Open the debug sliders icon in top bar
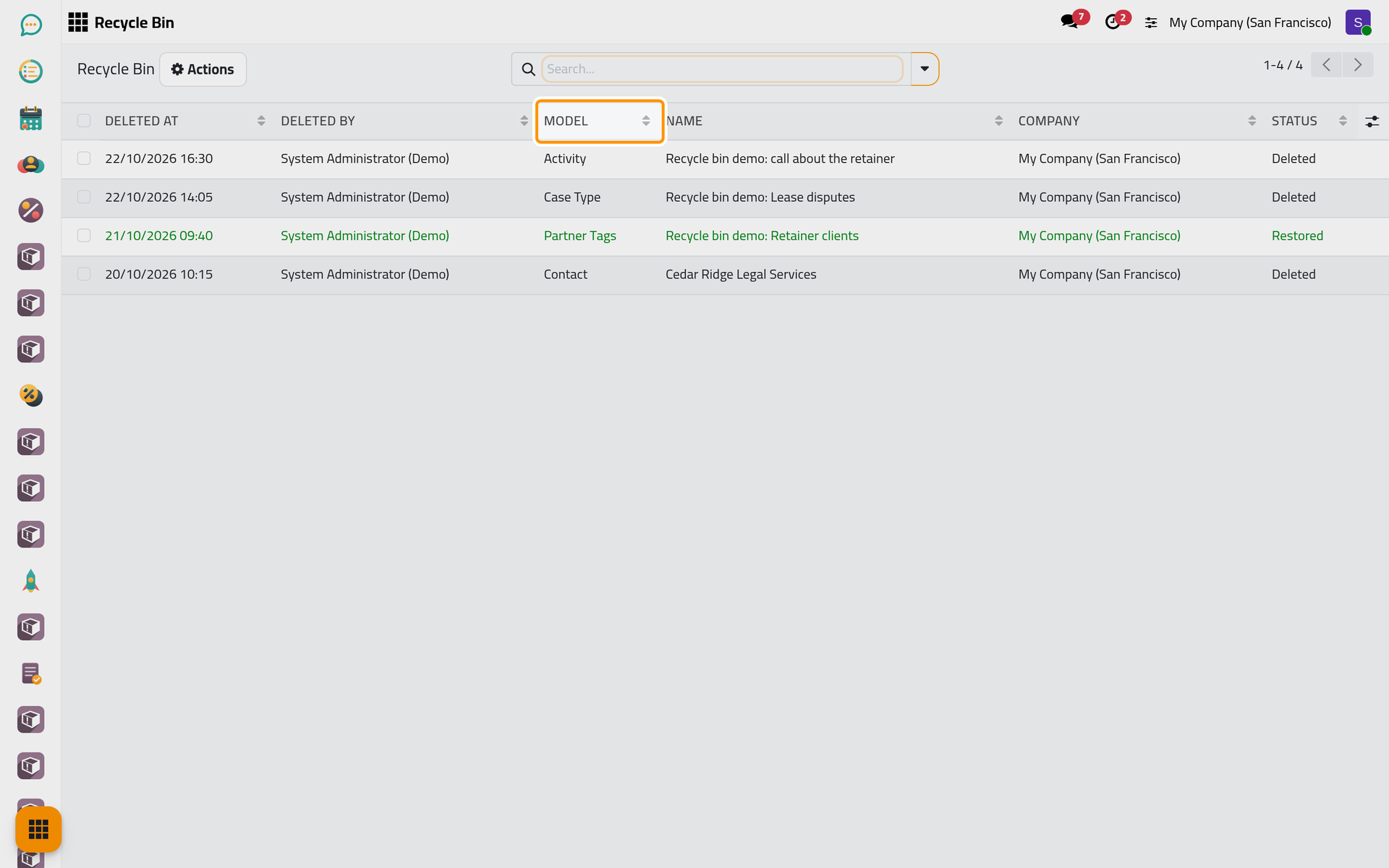This screenshot has height=868, width=1389. 1151,23
